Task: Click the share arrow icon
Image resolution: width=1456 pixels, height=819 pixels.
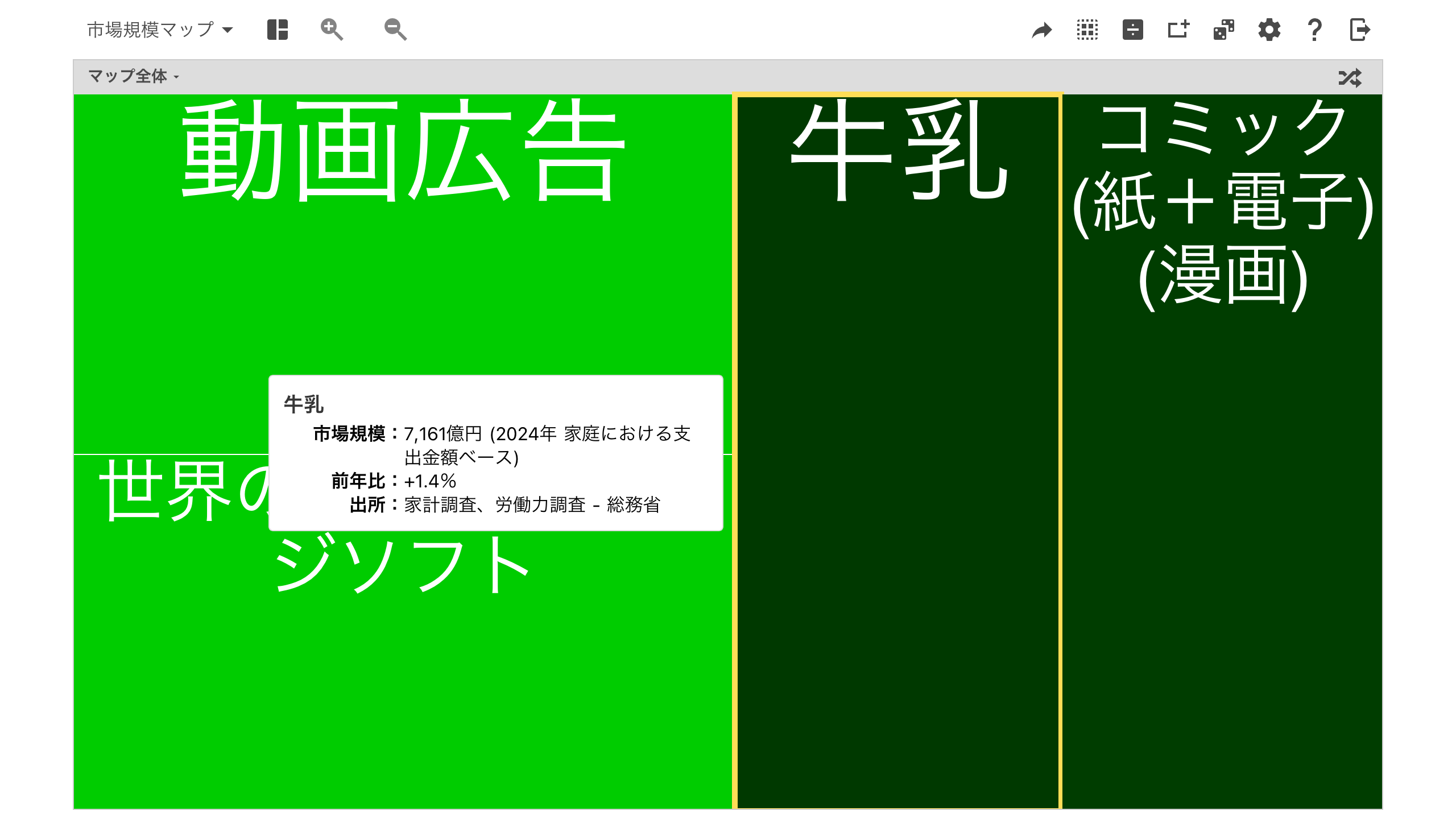Action: point(1042,30)
